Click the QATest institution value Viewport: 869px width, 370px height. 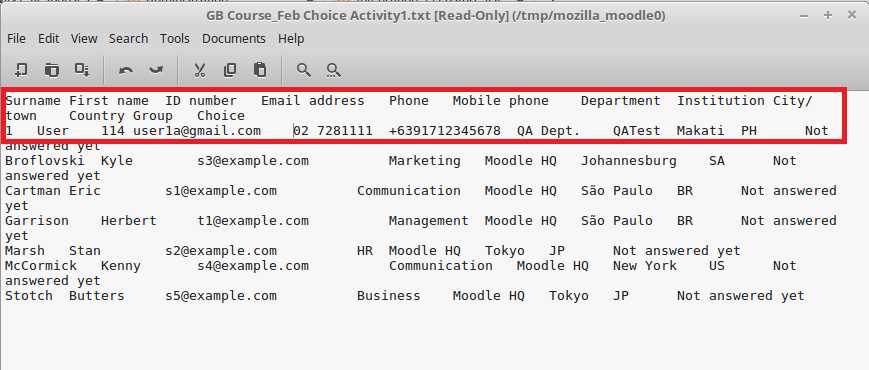[x=637, y=131]
